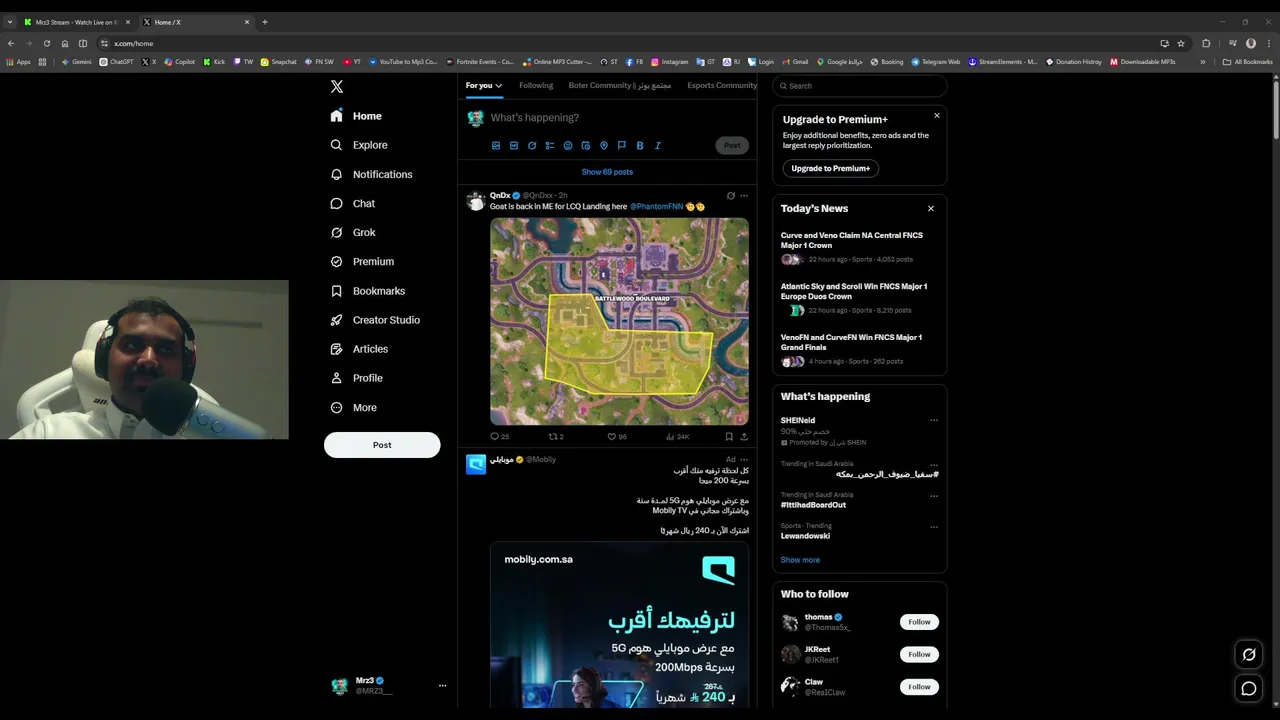This screenshot has height=720, width=1280.
Task: Switch to Esports Community tab
Action: (722, 86)
